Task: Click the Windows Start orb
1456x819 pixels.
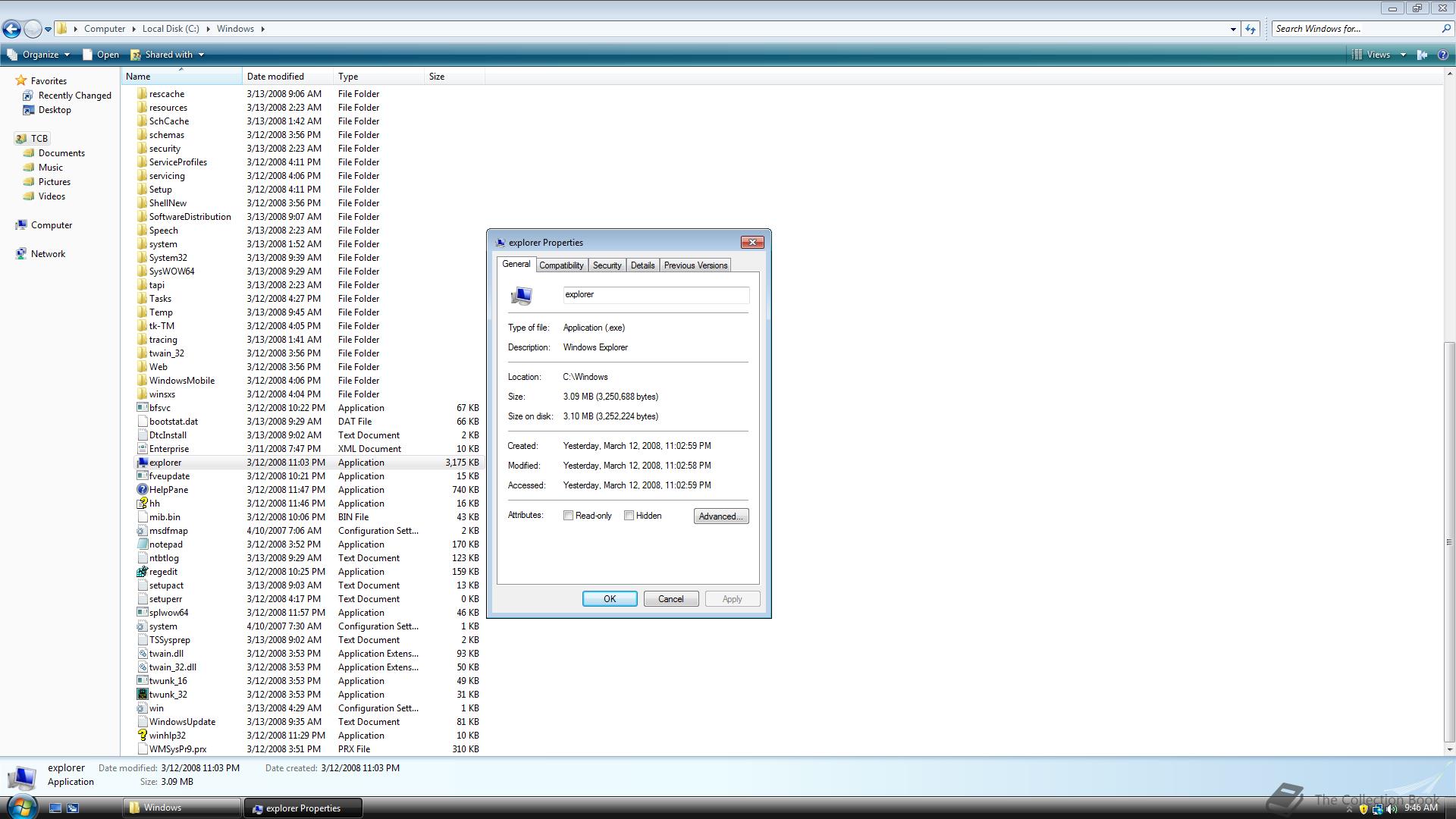Action: pyautogui.click(x=20, y=806)
